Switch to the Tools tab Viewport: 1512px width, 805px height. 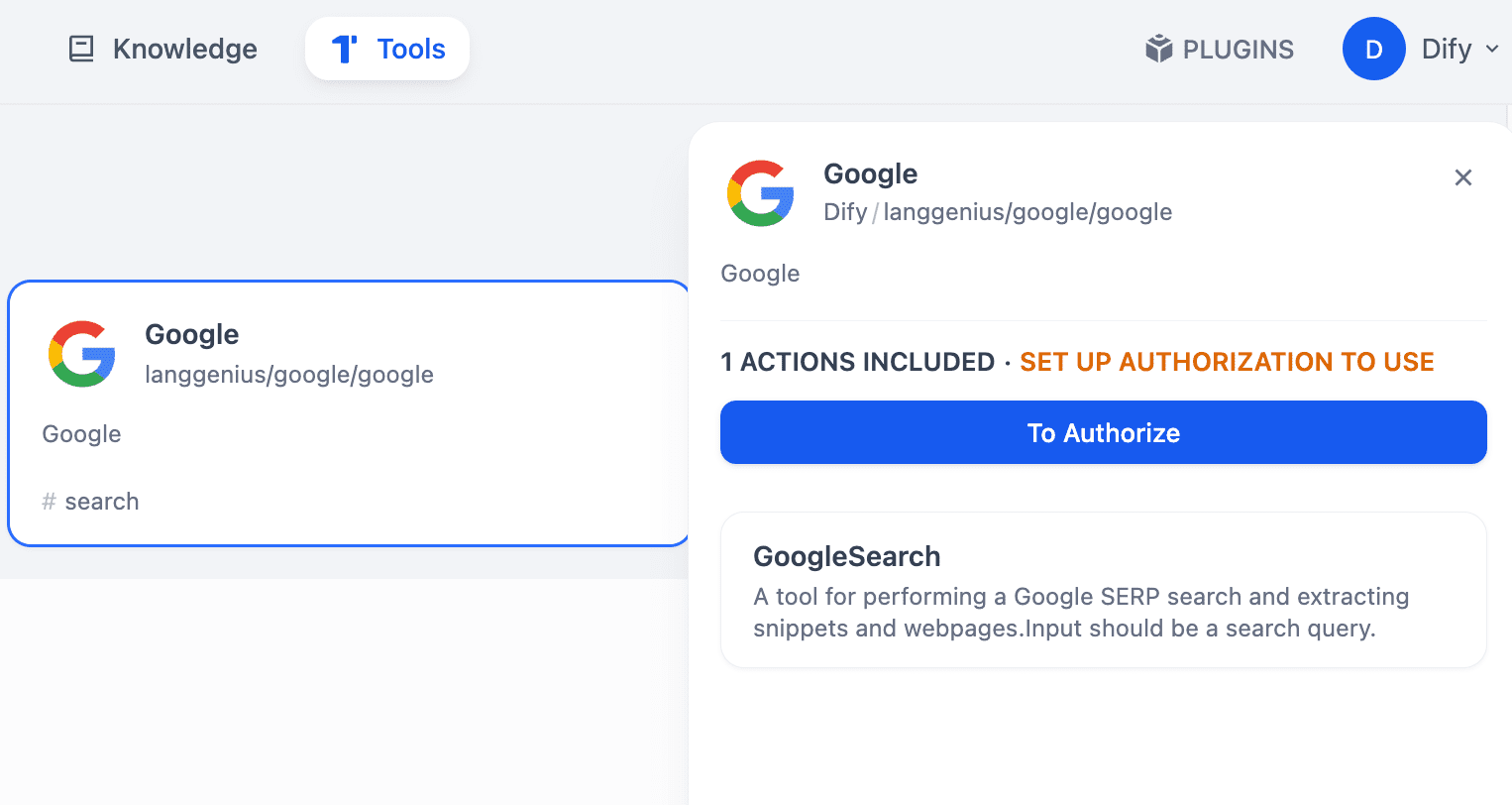coord(410,49)
